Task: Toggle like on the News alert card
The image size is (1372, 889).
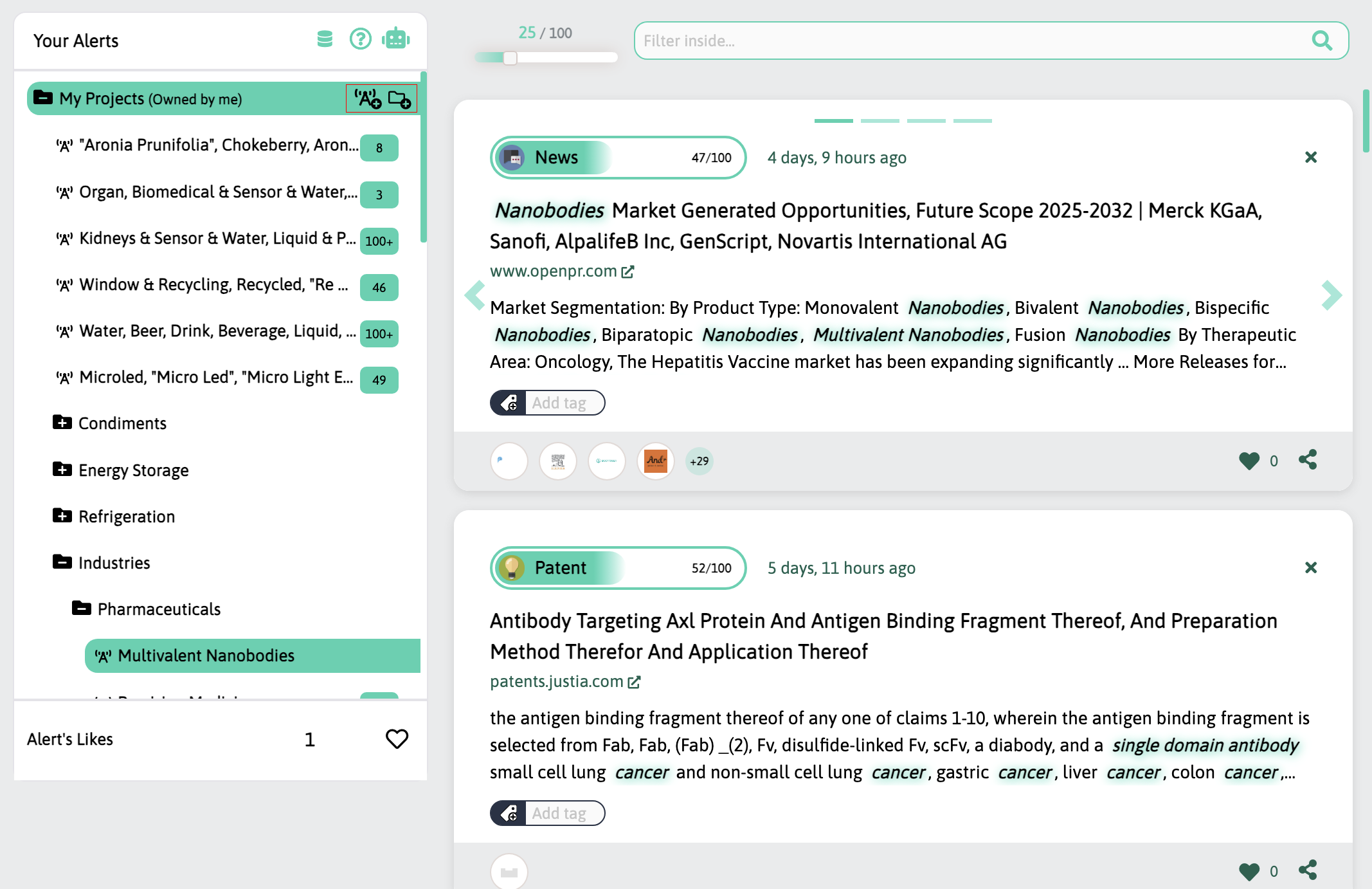Action: tap(1250, 461)
